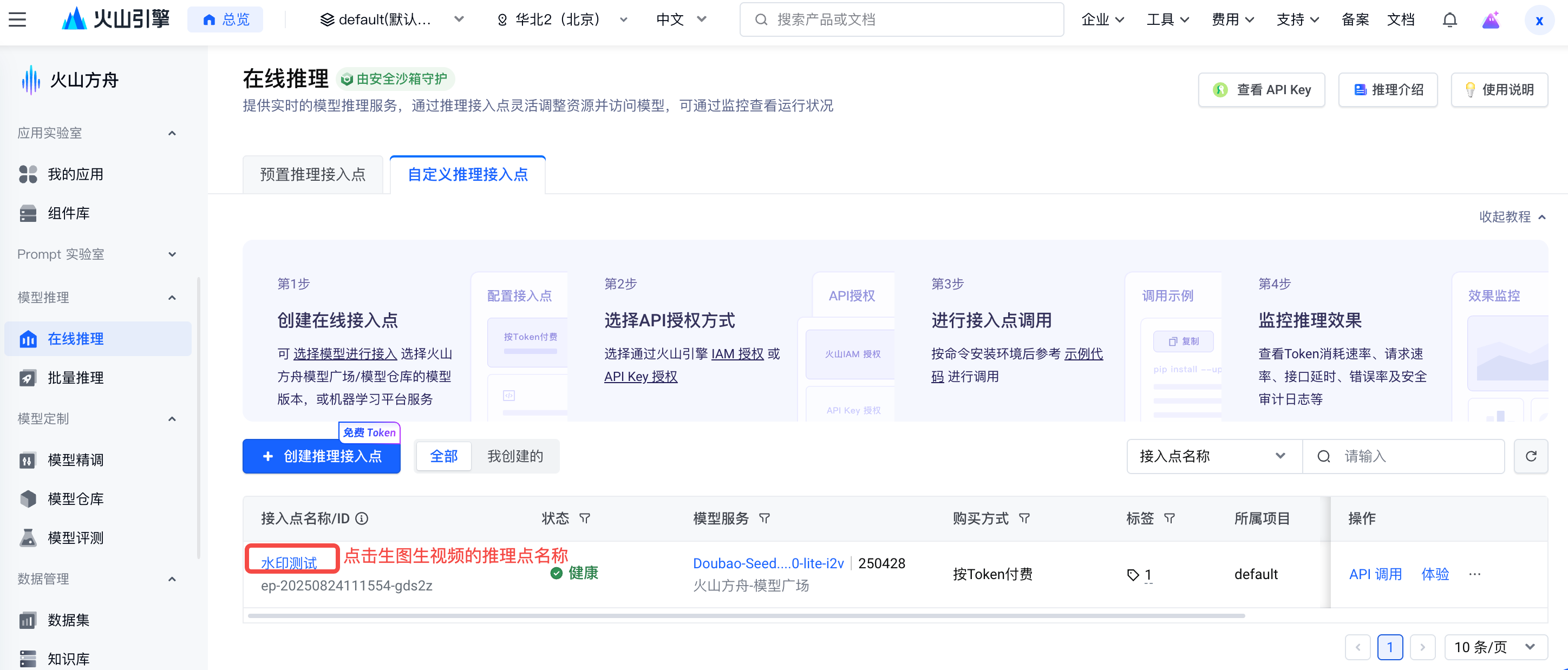Open the 10 条/页 page size dropdown
This screenshot has width=1568, height=670.
click(x=1495, y=646)
